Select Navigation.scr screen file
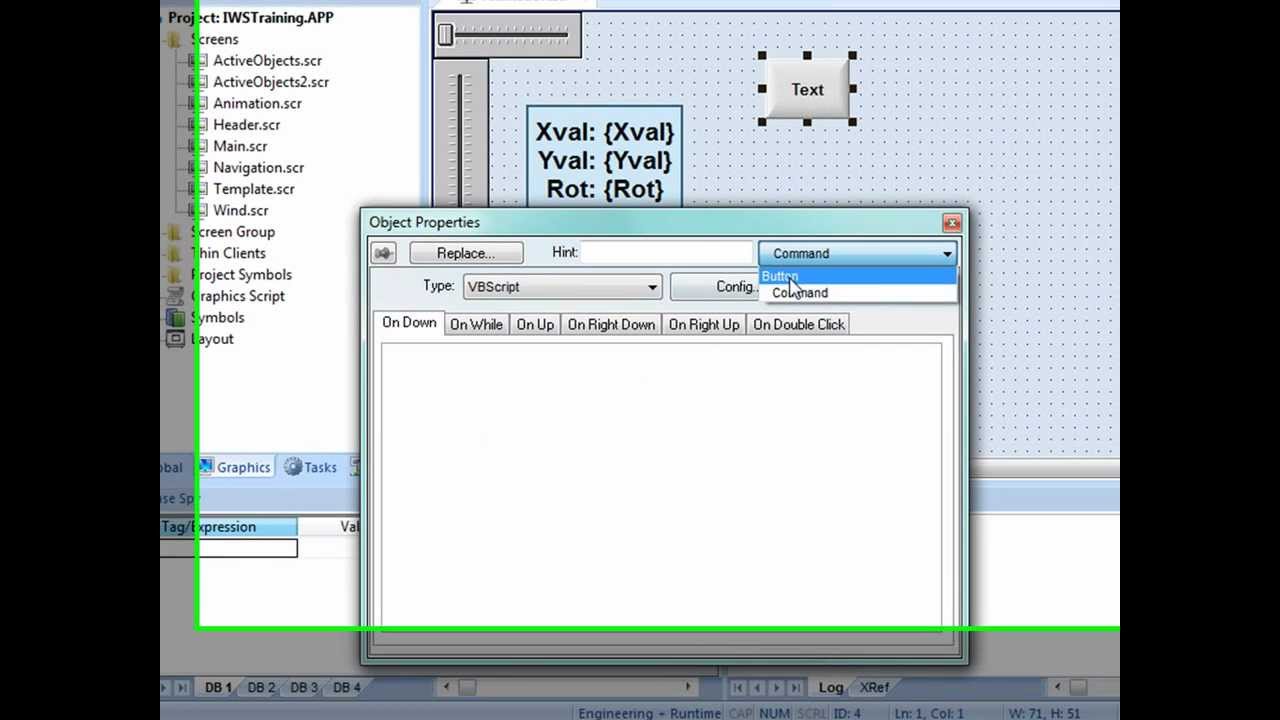The image size is (1280, 720). (258, 168)
